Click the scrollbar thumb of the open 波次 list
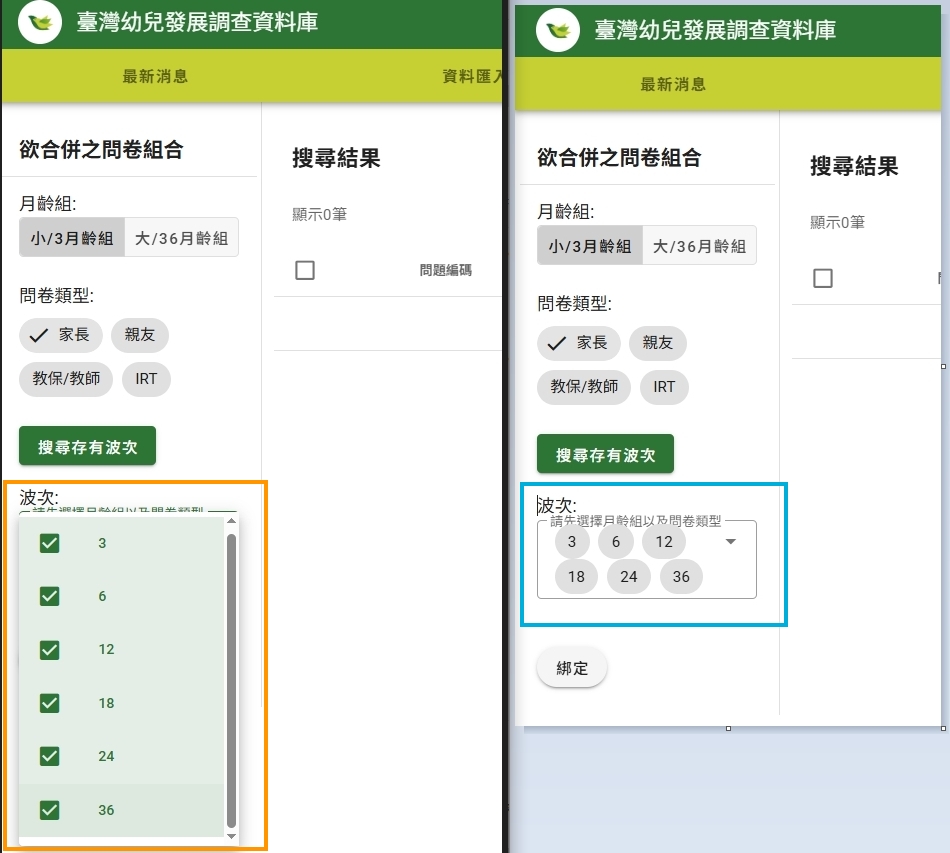 pos(232,680)
